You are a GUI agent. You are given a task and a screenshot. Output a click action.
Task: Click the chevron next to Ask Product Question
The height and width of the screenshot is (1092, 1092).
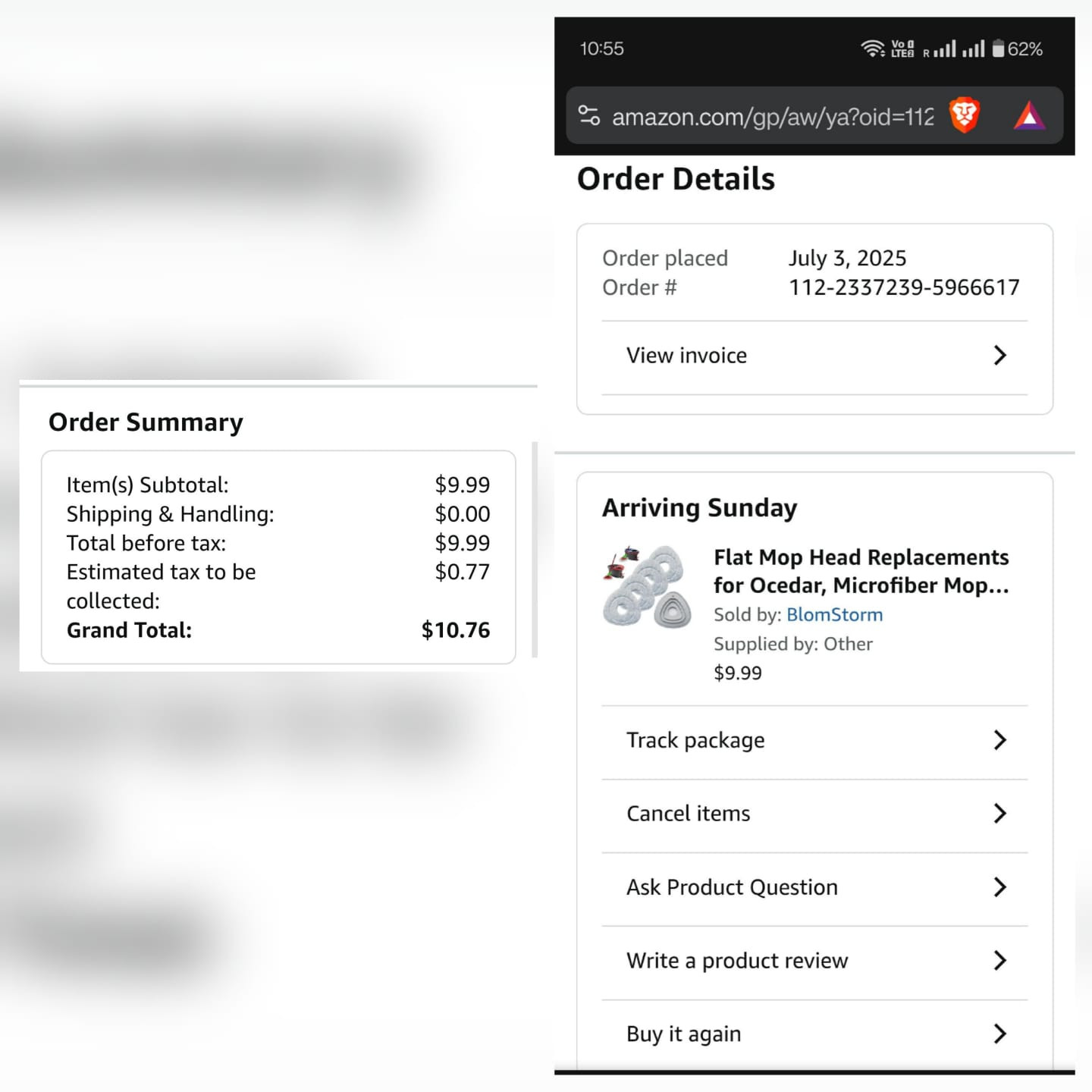click(999, 887)
